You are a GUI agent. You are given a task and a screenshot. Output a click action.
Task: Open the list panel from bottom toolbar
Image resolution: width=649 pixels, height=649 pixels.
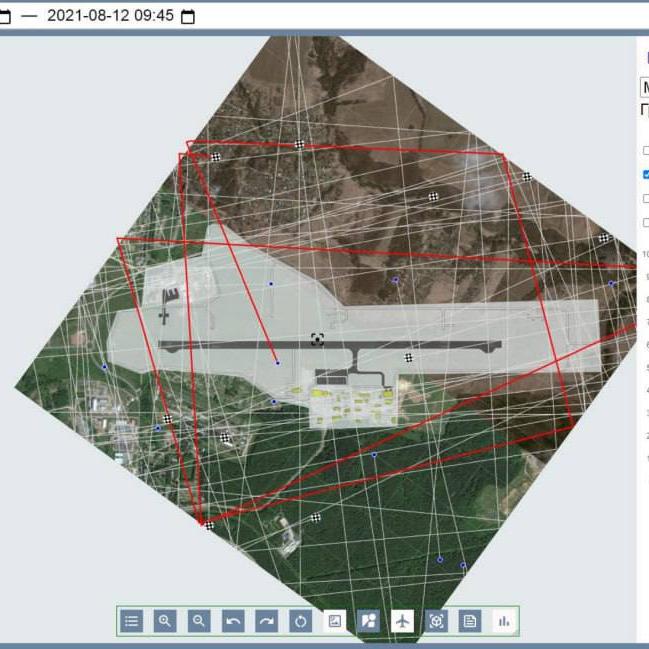click(132, 621)
